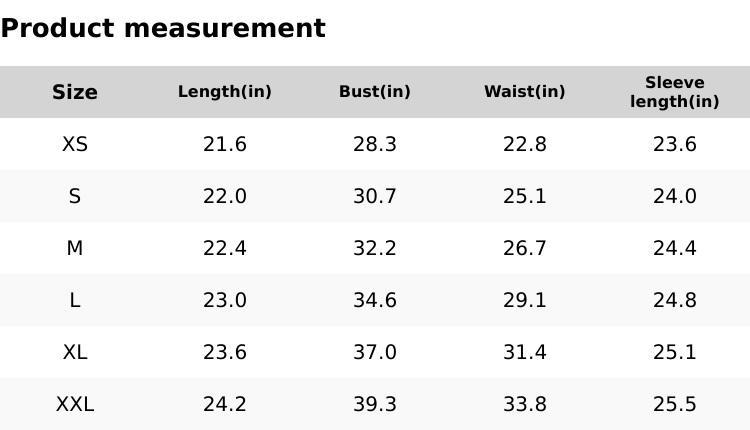The height and width of the screenshot is (430, 750).
Task: Click the Bust(in) column header
Action: (x=375, y=92)
